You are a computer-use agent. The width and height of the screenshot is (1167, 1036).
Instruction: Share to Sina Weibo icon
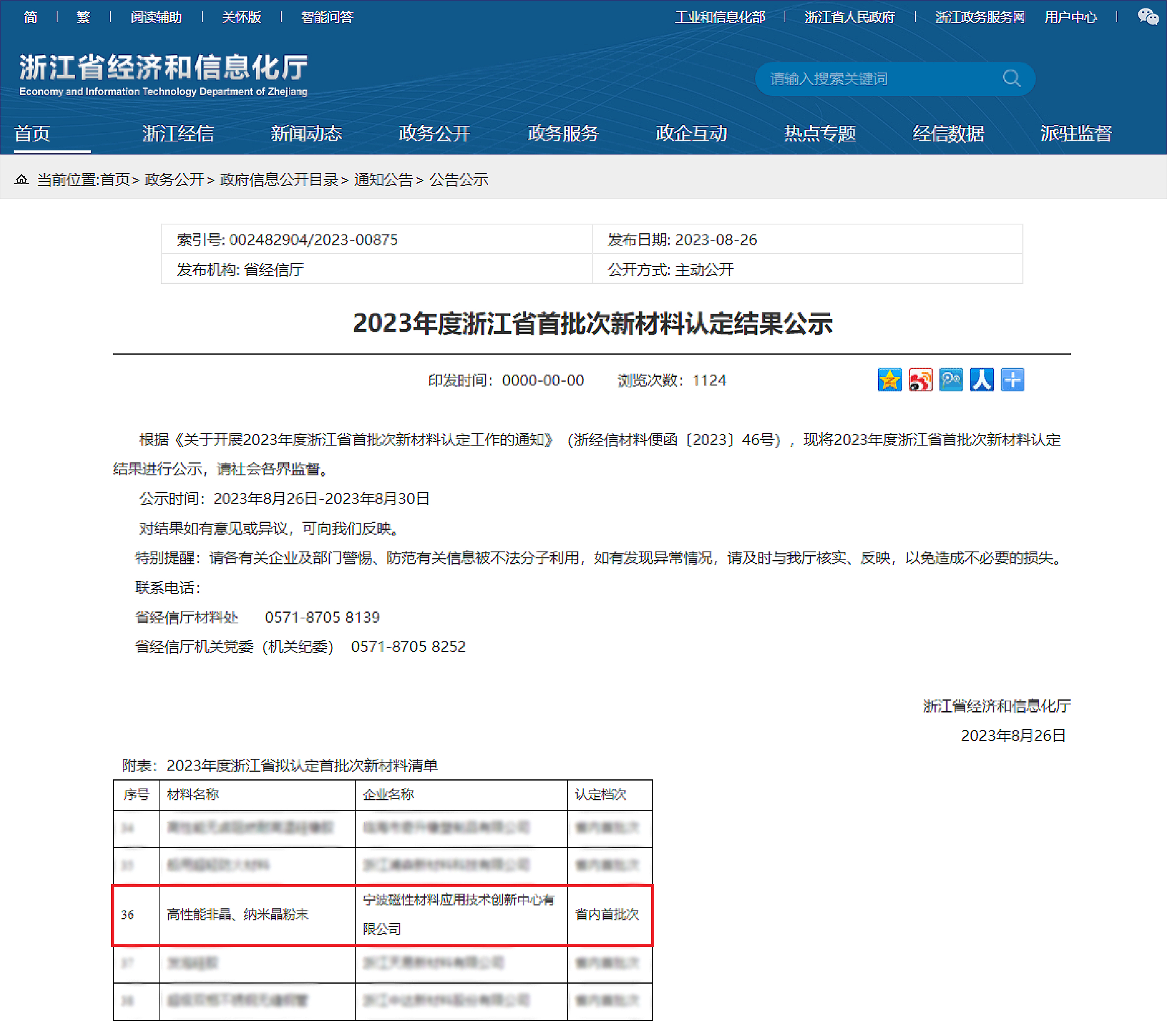coord(920,380)
